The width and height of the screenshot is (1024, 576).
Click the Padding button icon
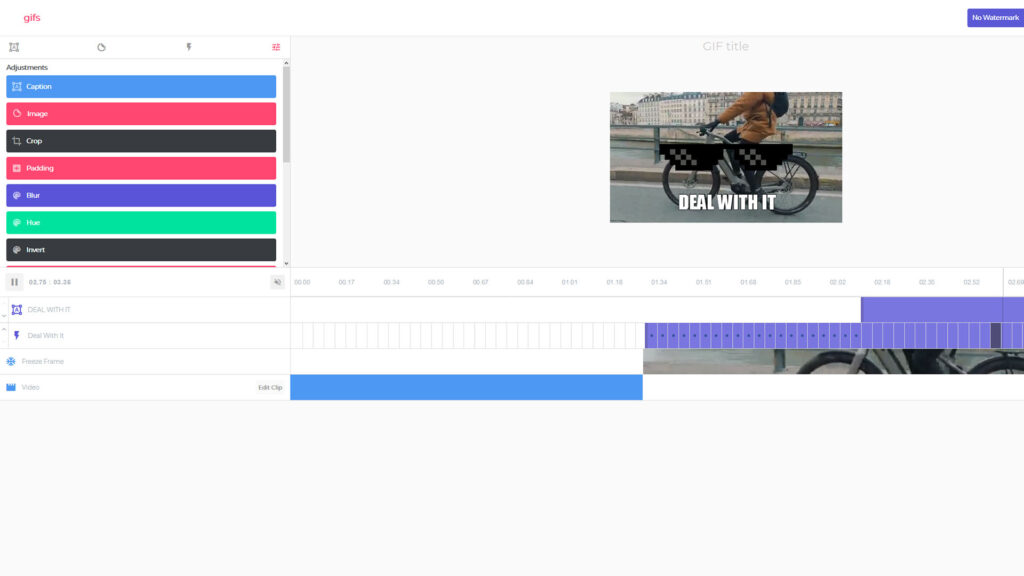click(17, 168)
